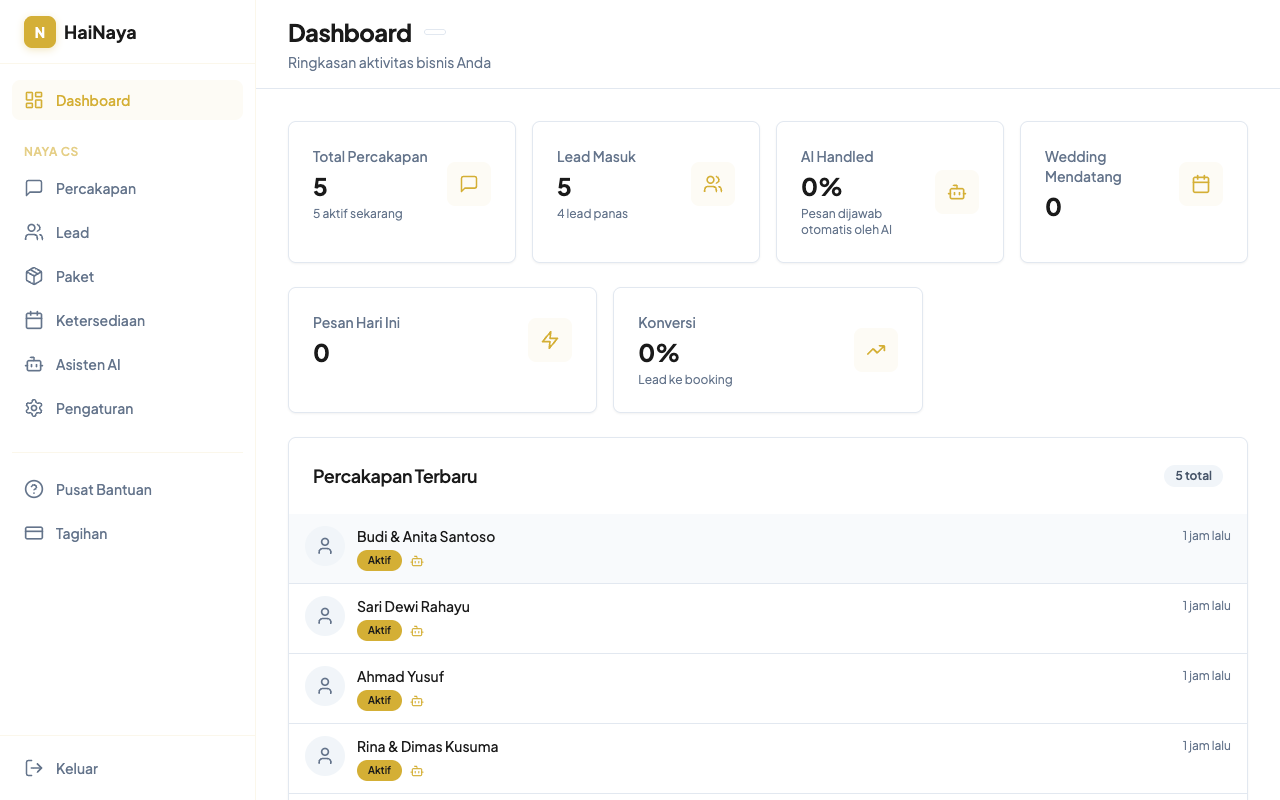Image resolution: width=1280 pixels, height=800 pixels.
Task: Click the HaiNaya logo icon
Action: [x=40, y=32]
